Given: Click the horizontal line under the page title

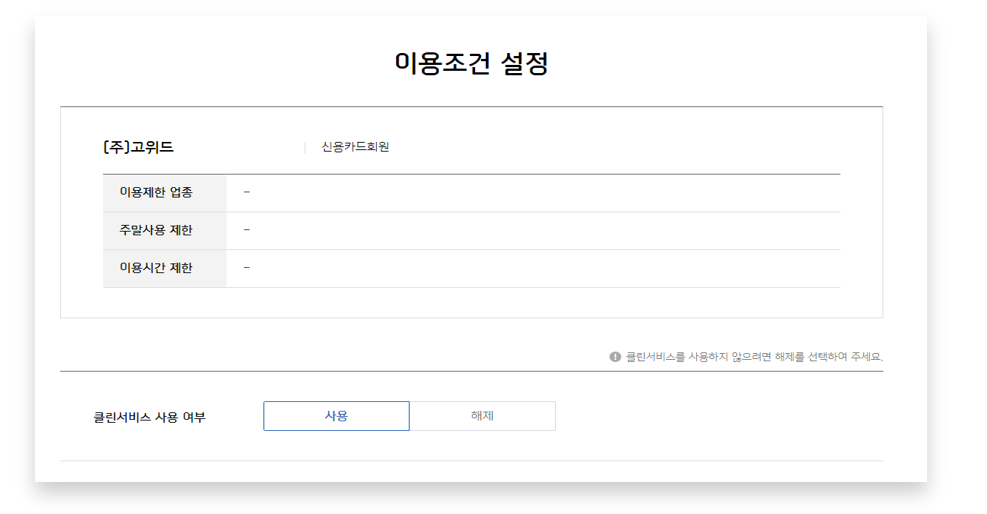Looking at the screenshot, I should 471,106.
